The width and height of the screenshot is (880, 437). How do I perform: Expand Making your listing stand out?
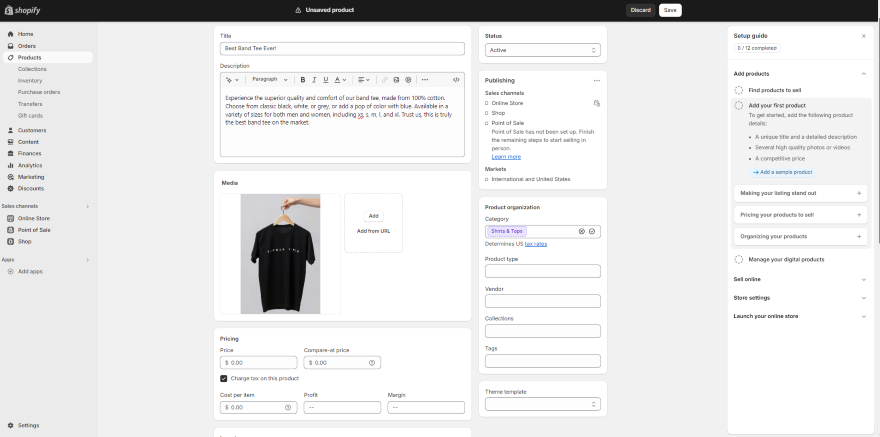[800, 193]
